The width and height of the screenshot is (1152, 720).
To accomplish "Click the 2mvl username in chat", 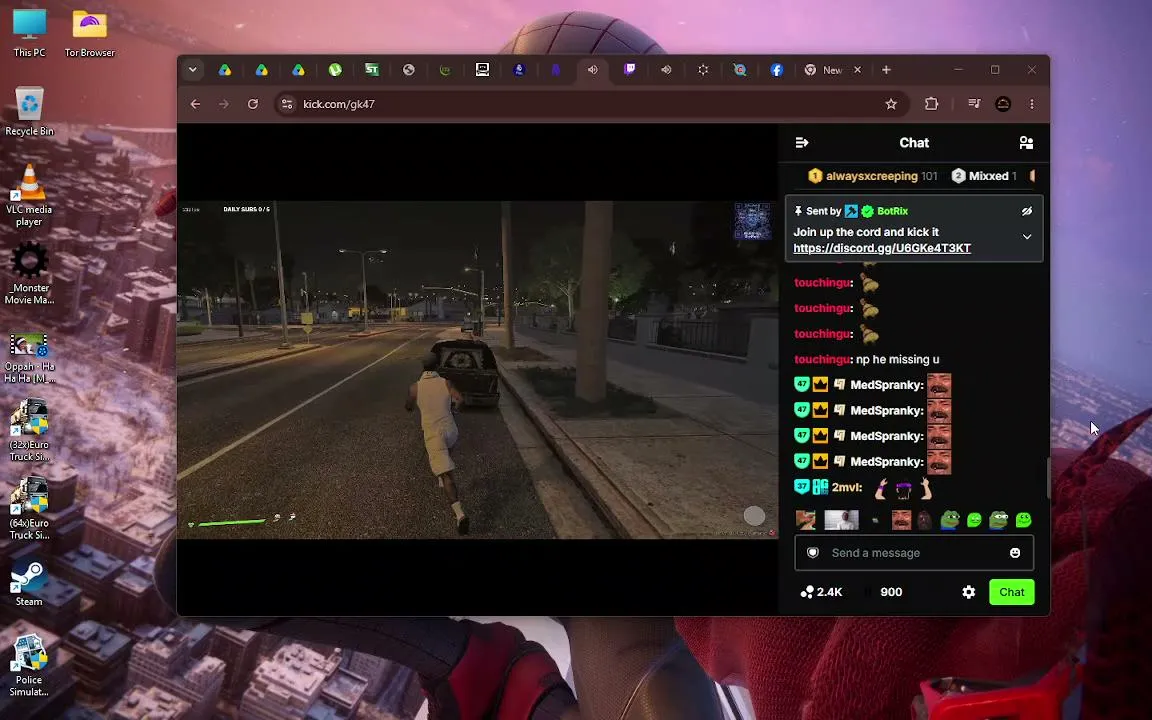I will coord(846,487).
